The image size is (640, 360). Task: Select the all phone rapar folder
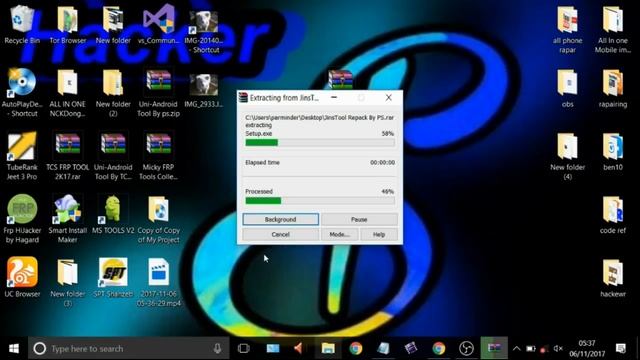pos(567,29)
